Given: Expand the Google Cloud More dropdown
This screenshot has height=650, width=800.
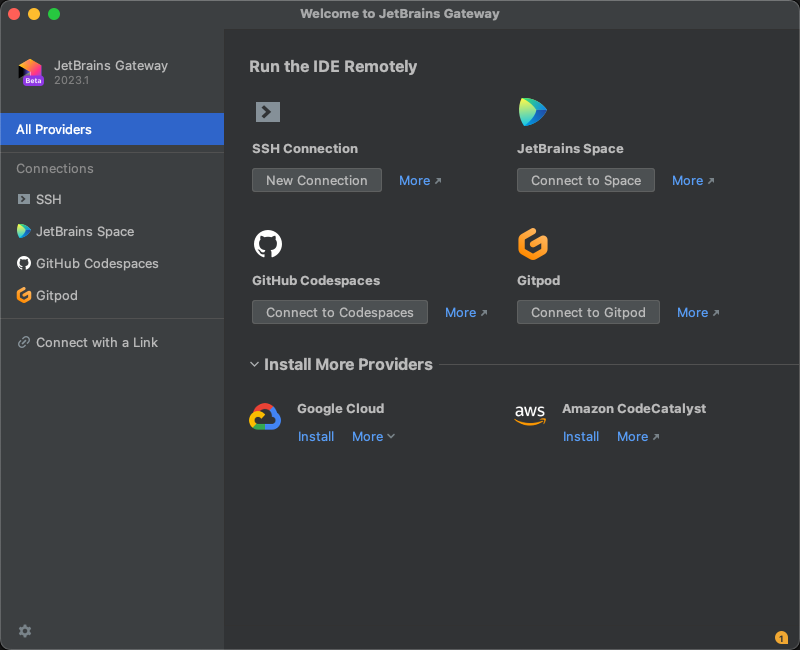Looking at the screenshot, I should (x=373, y=437).
